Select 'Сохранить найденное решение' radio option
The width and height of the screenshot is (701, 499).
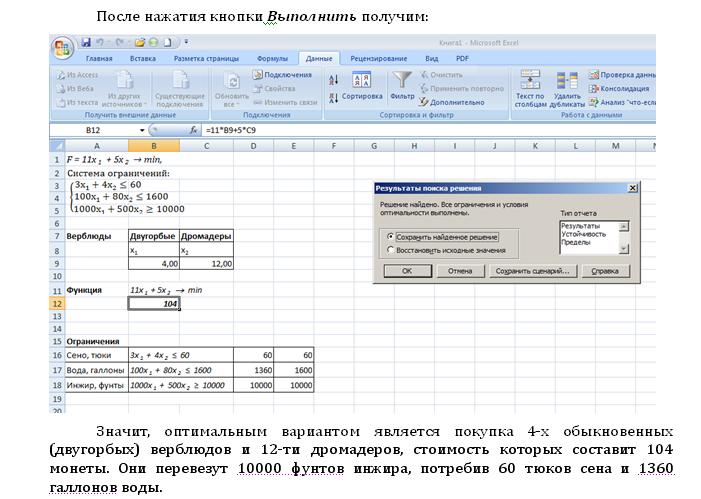point(391,237)
